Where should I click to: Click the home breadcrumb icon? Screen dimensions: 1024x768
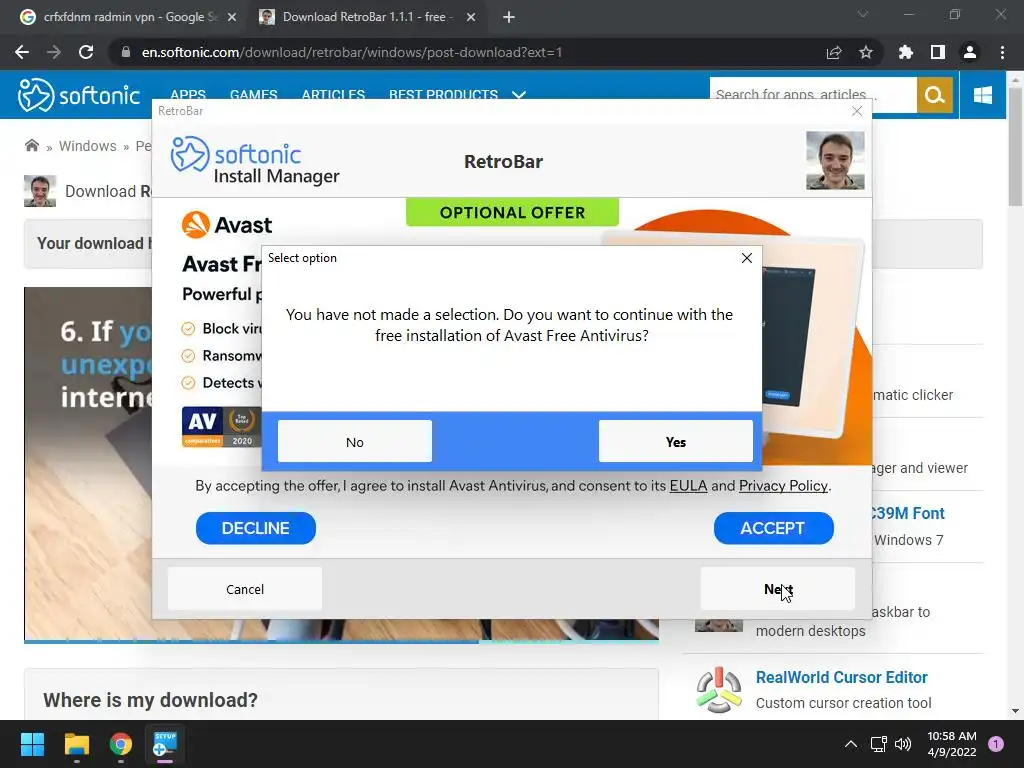tap(31, 145)
